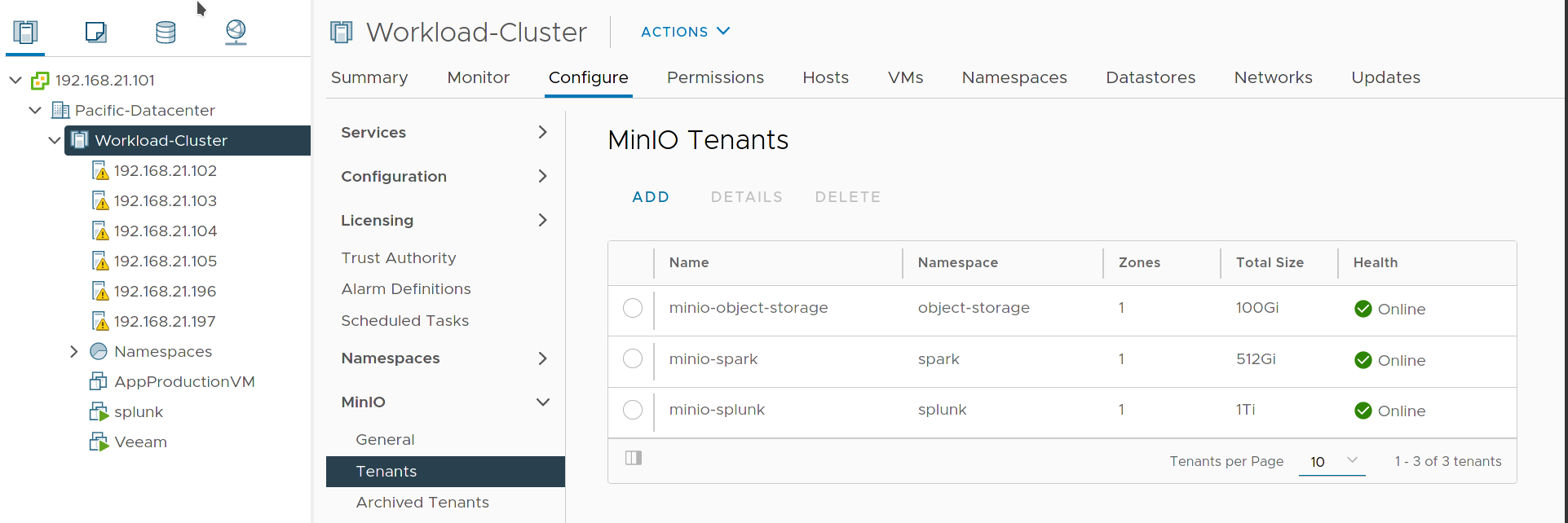Click the ADD tenant button
Screen dimensions: 1568x523
[x=651, y=197]
